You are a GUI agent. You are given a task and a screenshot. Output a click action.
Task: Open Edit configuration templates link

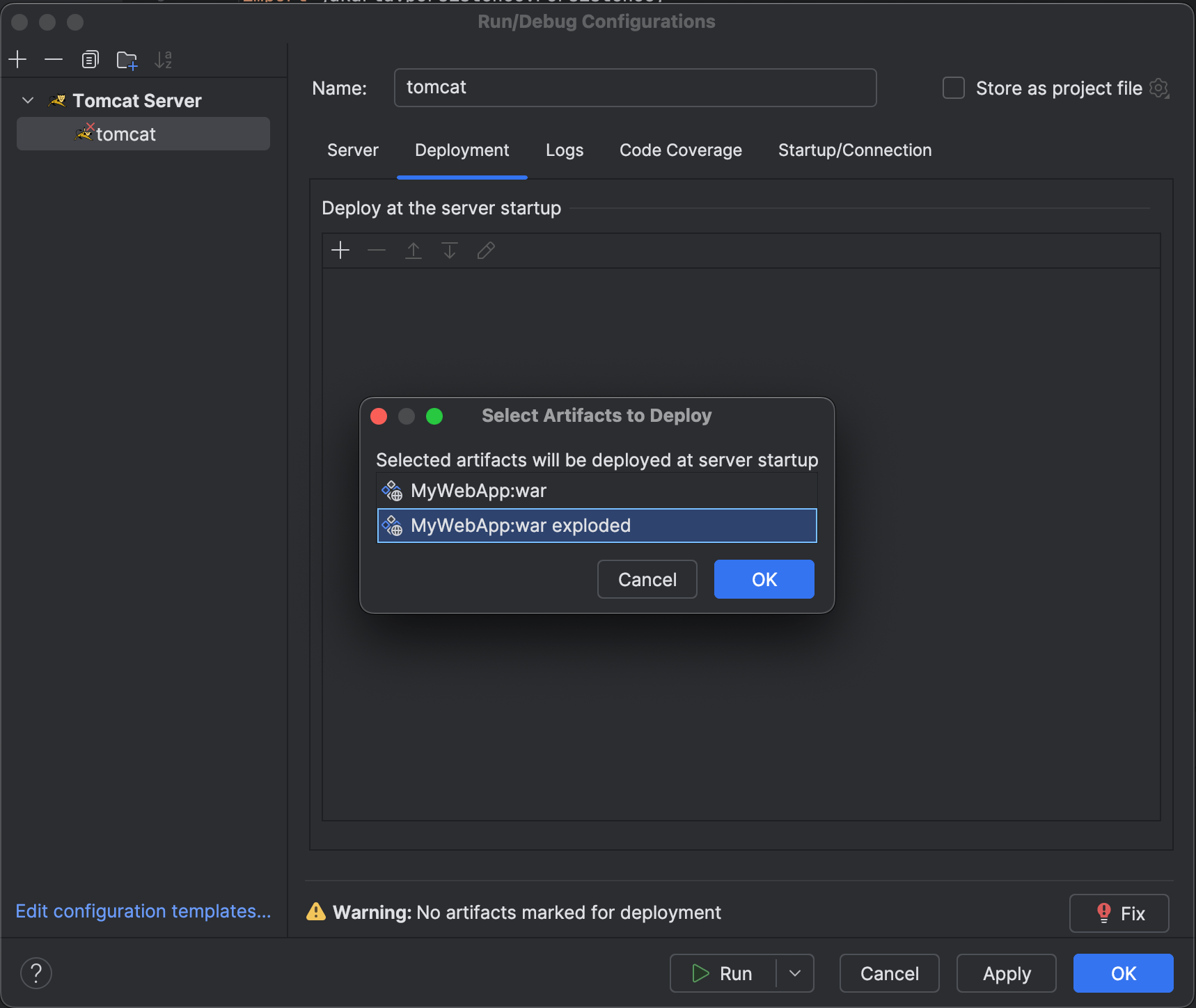(143, 911)
